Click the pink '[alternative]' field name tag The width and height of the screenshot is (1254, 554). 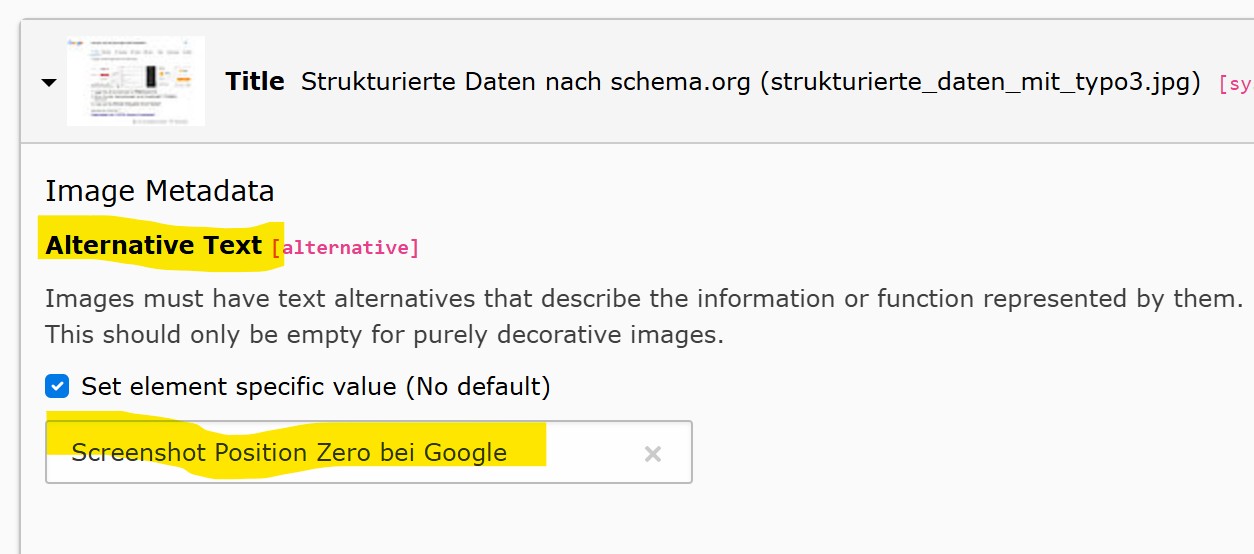pos(345,247)
